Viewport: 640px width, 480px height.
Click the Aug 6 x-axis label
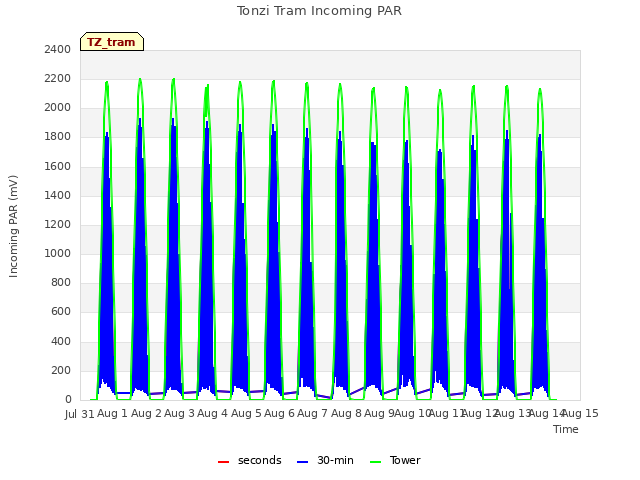pyautogui.click(x=280, y=413)
